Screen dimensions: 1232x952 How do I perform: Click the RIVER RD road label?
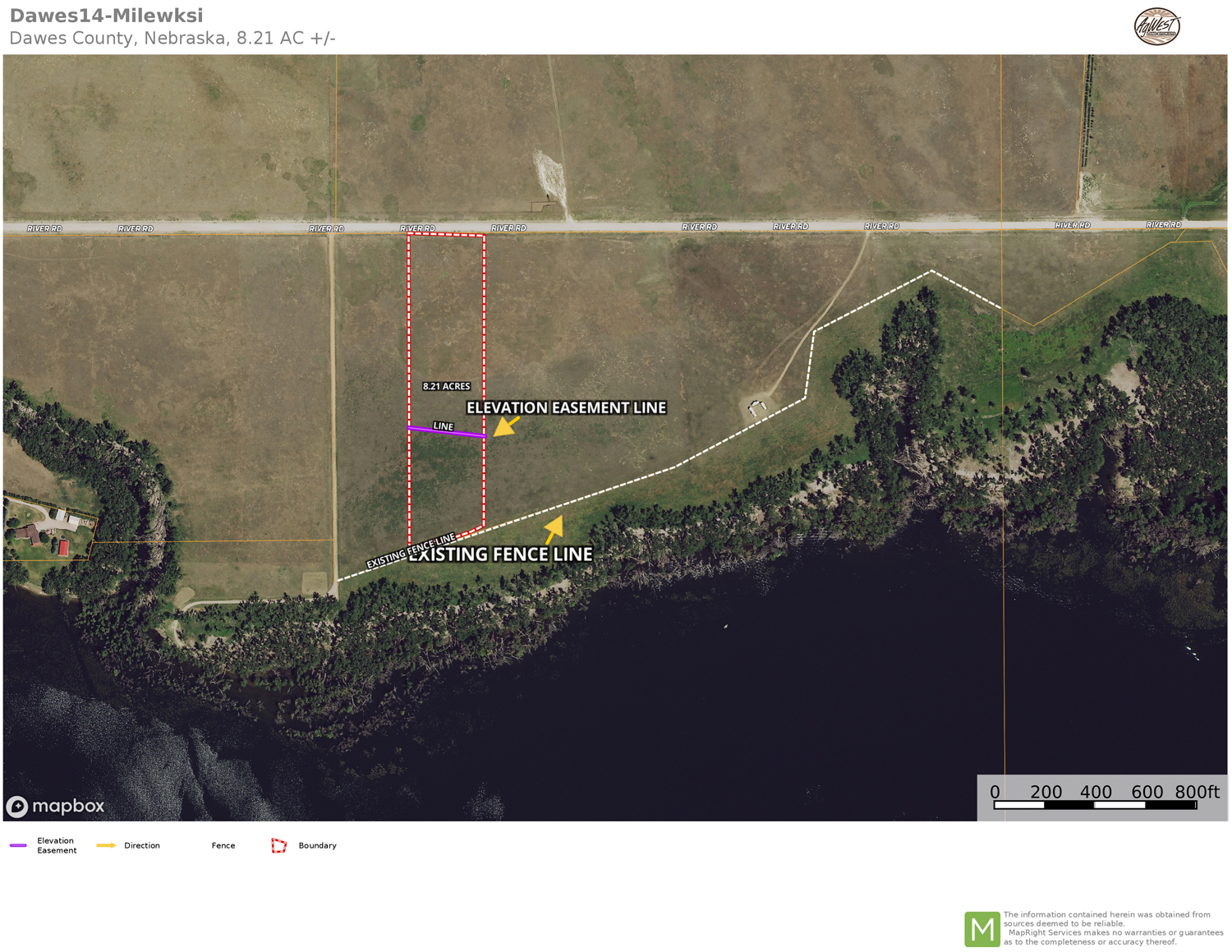pyautogui.click(x=417, y=228)
